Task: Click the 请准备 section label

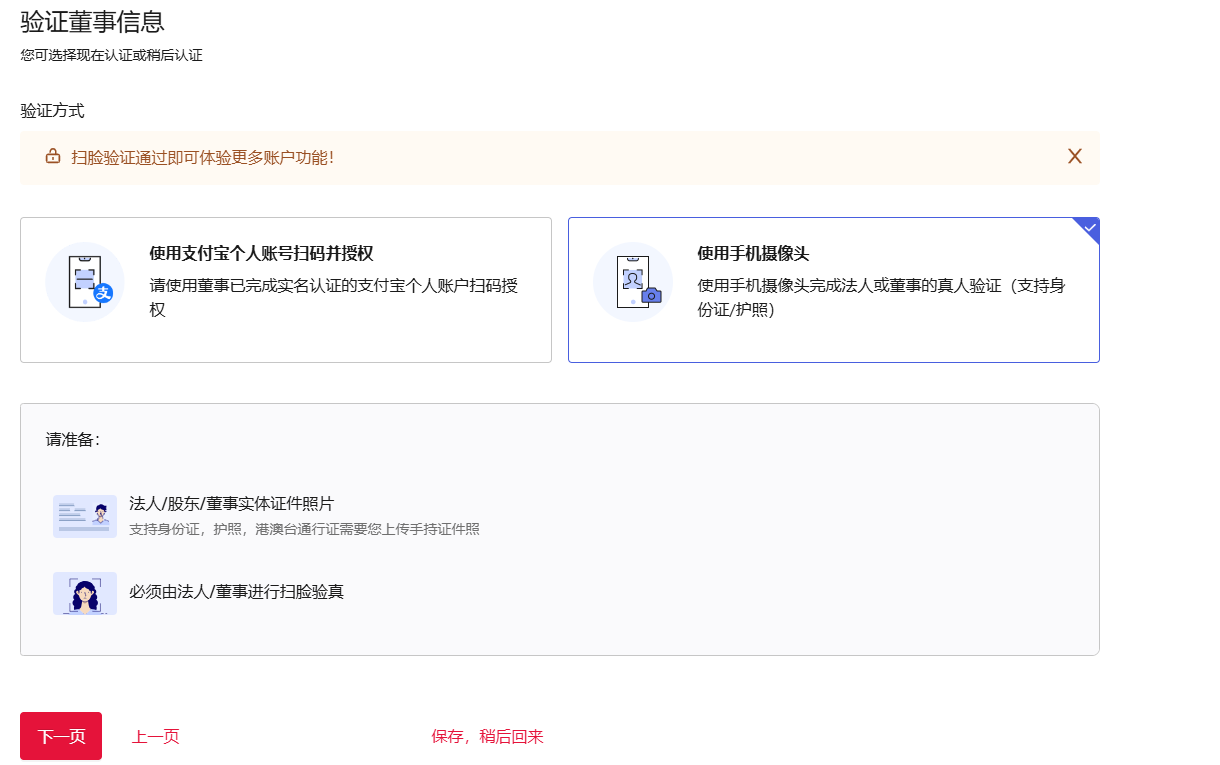Action: coord(72,440)
